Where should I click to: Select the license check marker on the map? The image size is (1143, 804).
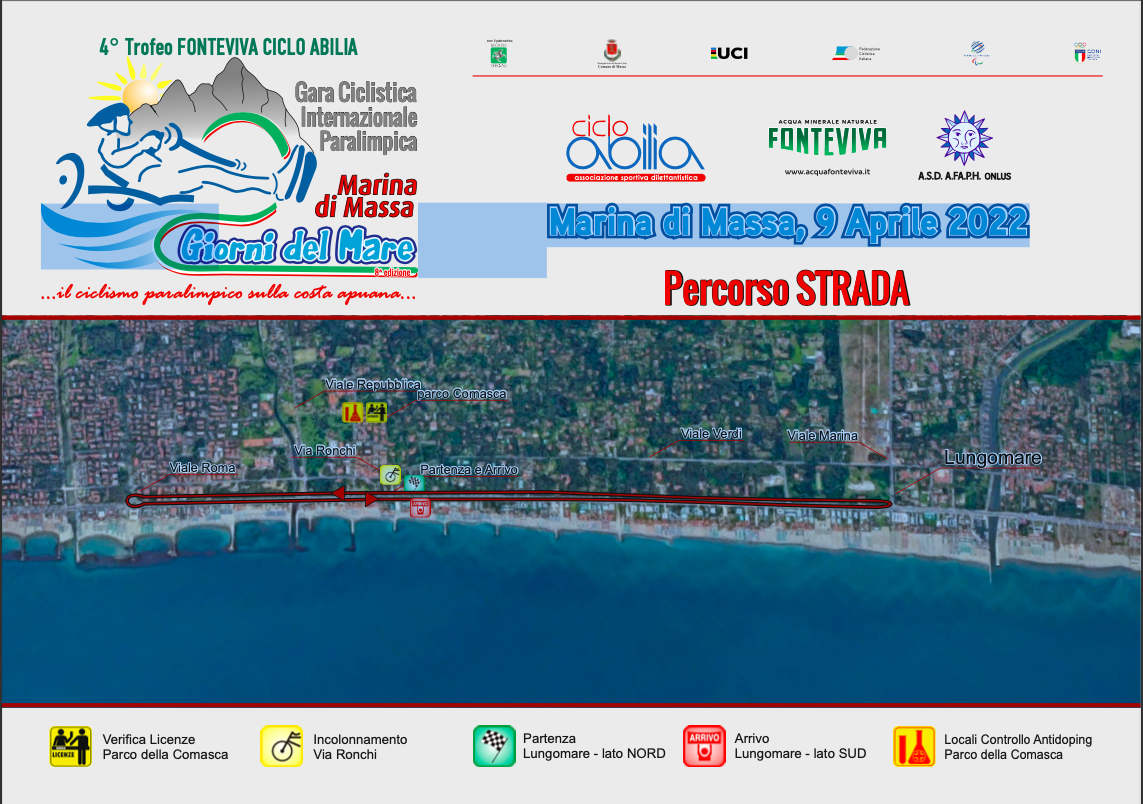[376, 413]
